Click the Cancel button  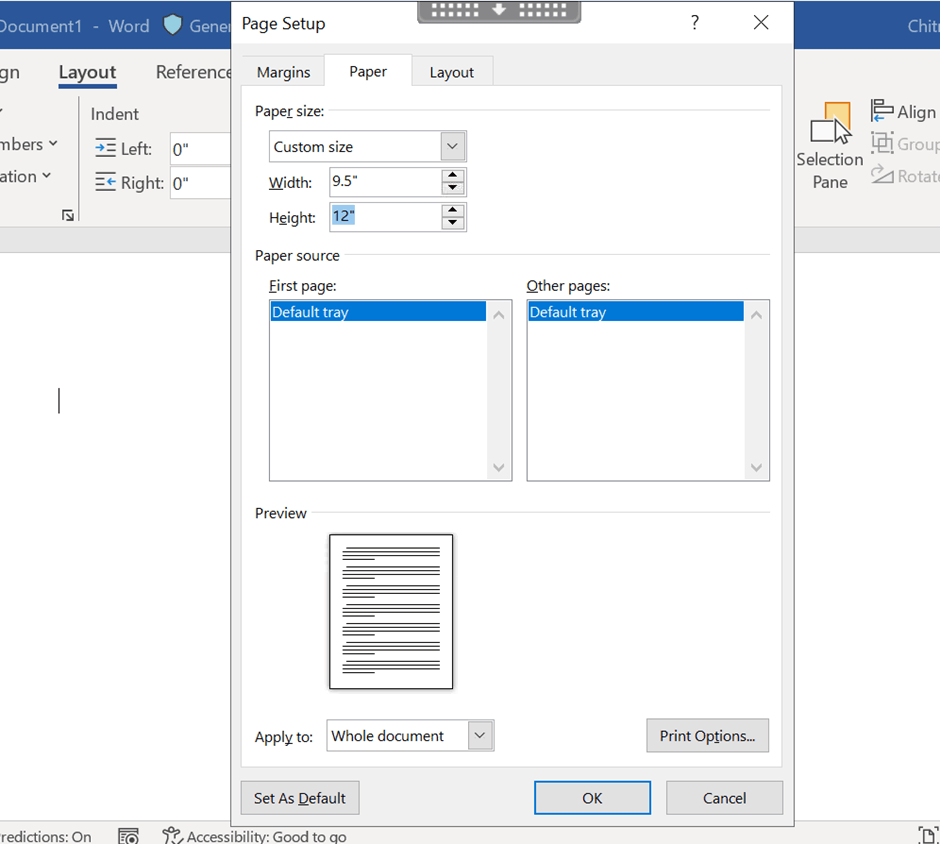click(x=724, y=798)
